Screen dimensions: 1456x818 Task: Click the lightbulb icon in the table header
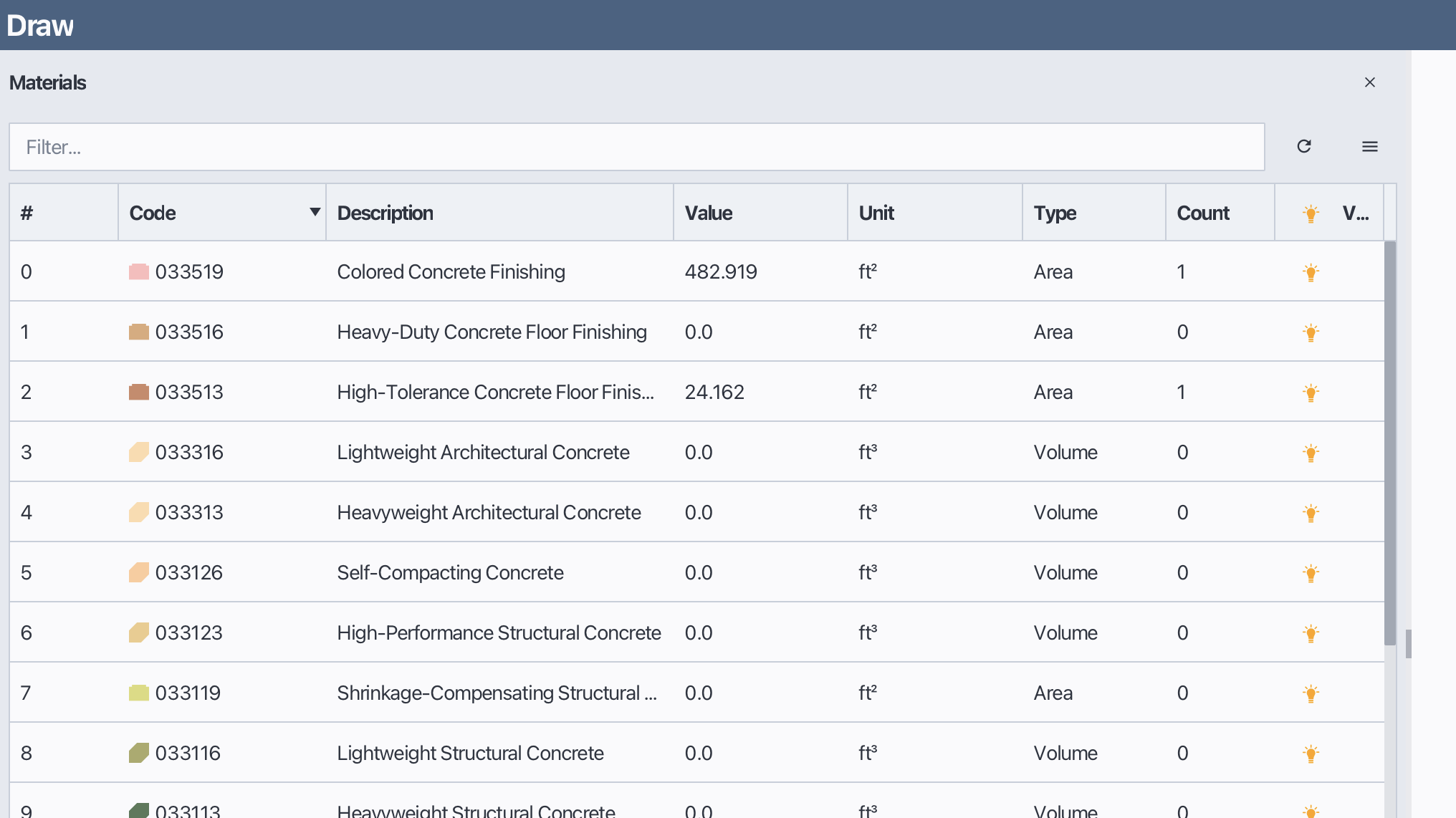[x=1311, y=213]
